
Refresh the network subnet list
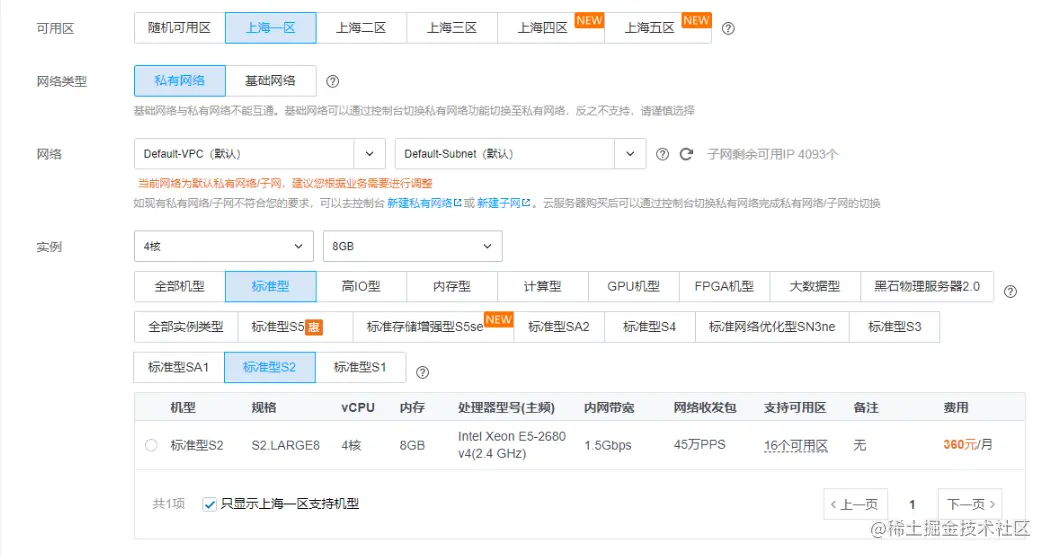point(686,154)
